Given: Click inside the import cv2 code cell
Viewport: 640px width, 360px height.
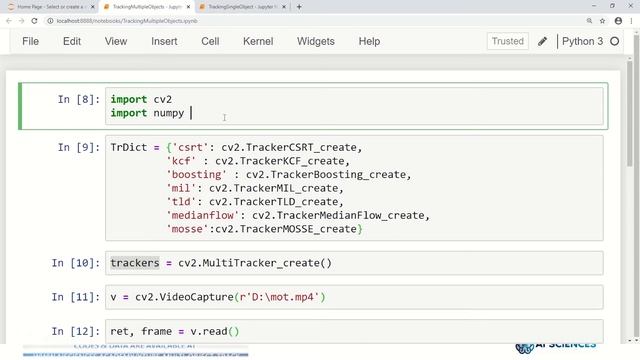Looking at the screenshot, I should (x=354, y=106).
